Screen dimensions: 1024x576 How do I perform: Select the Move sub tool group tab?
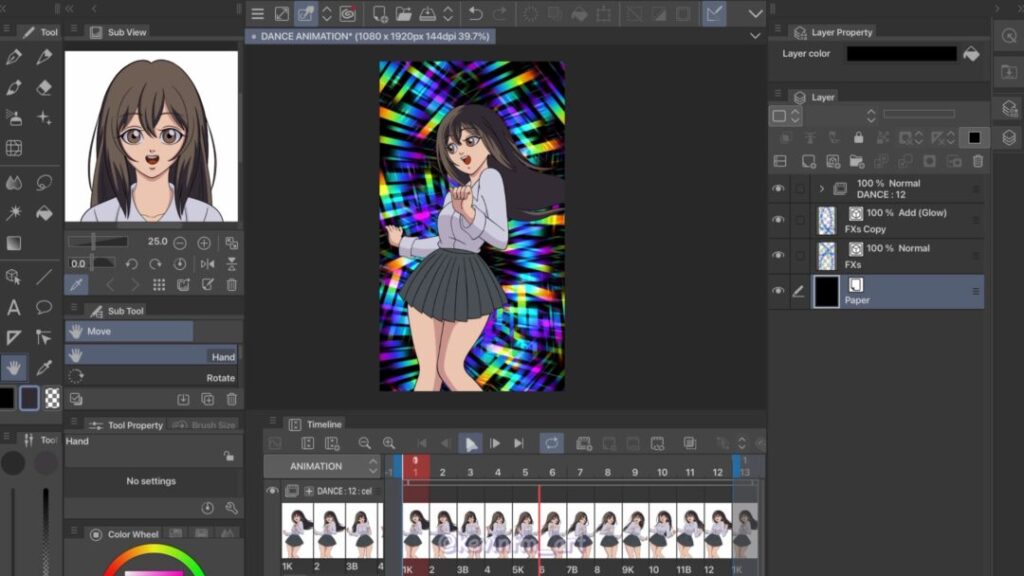(x=129, y=332)
